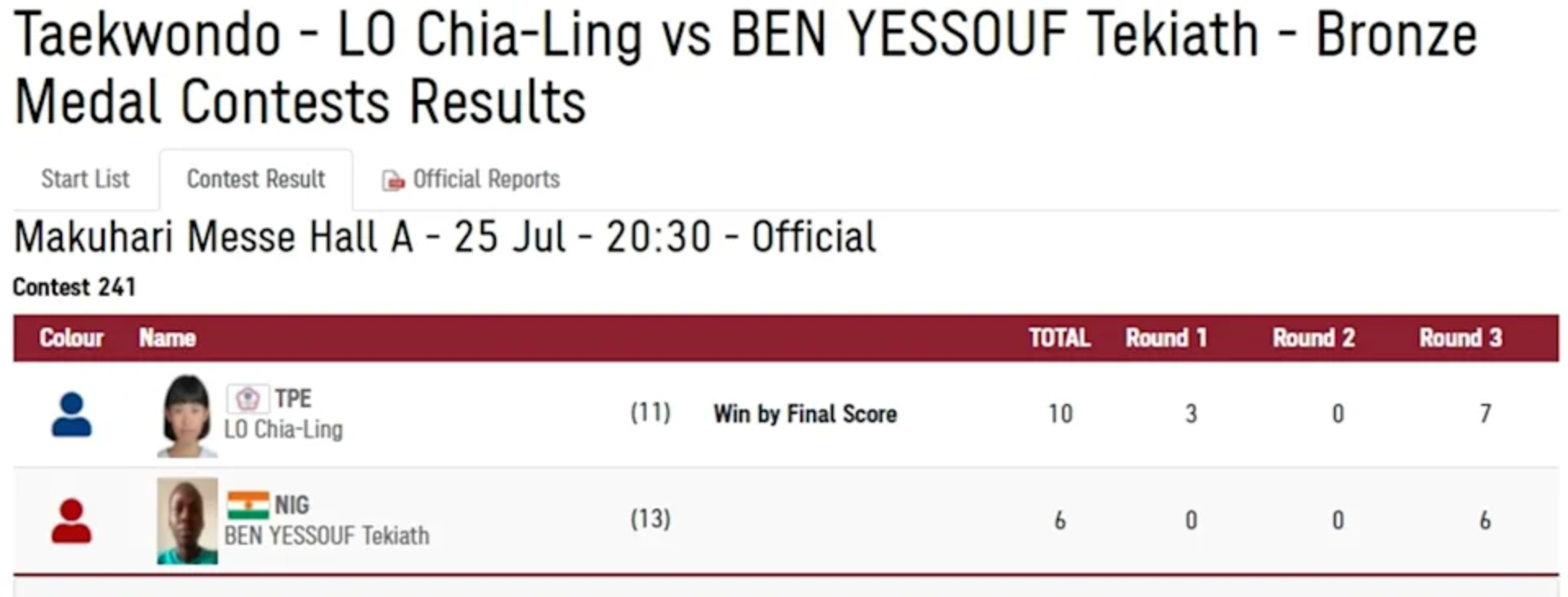This screenshot has height=597, width=1568.
Task: Click the Round 1 column header
Action: click(1166, 338)
